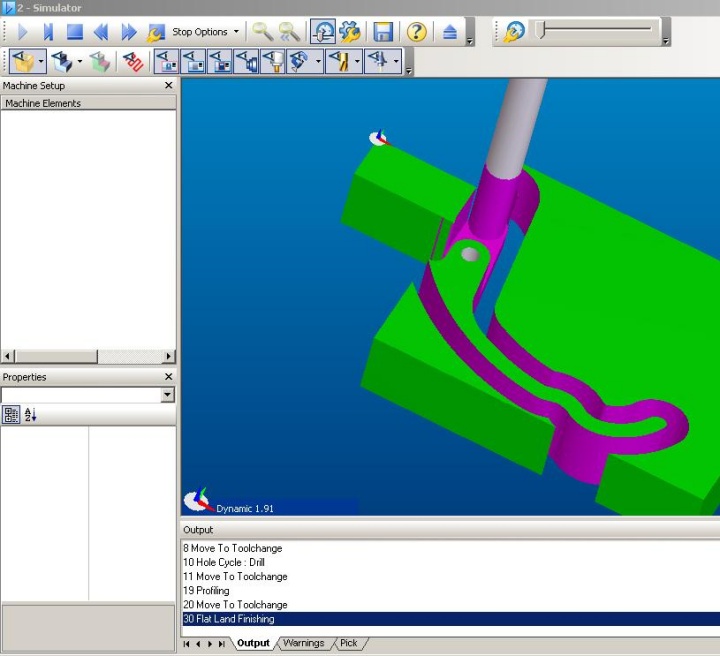Open dropdown arrow beside yellow cube icon
720x656 pixels.
tap(42, 62)
